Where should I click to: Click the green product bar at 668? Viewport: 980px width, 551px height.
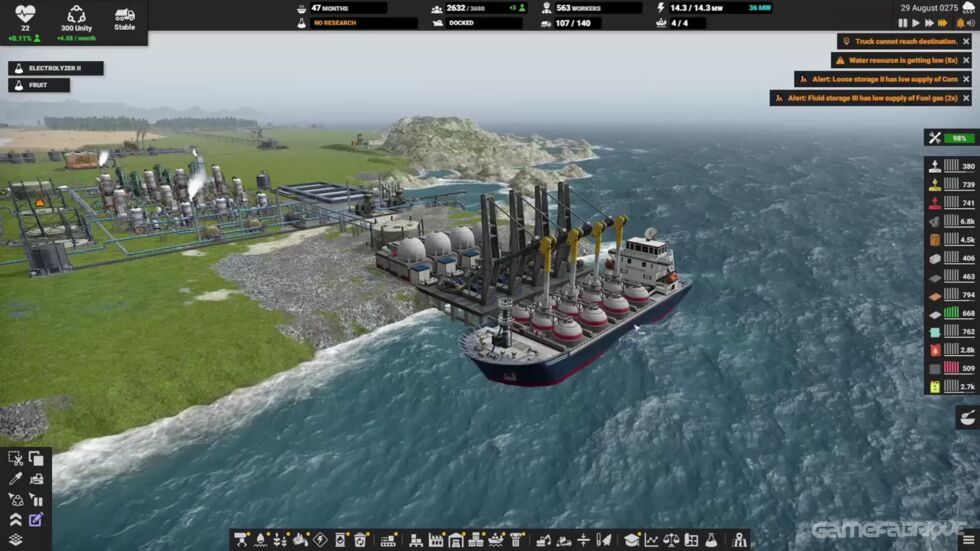pos(951,313)
